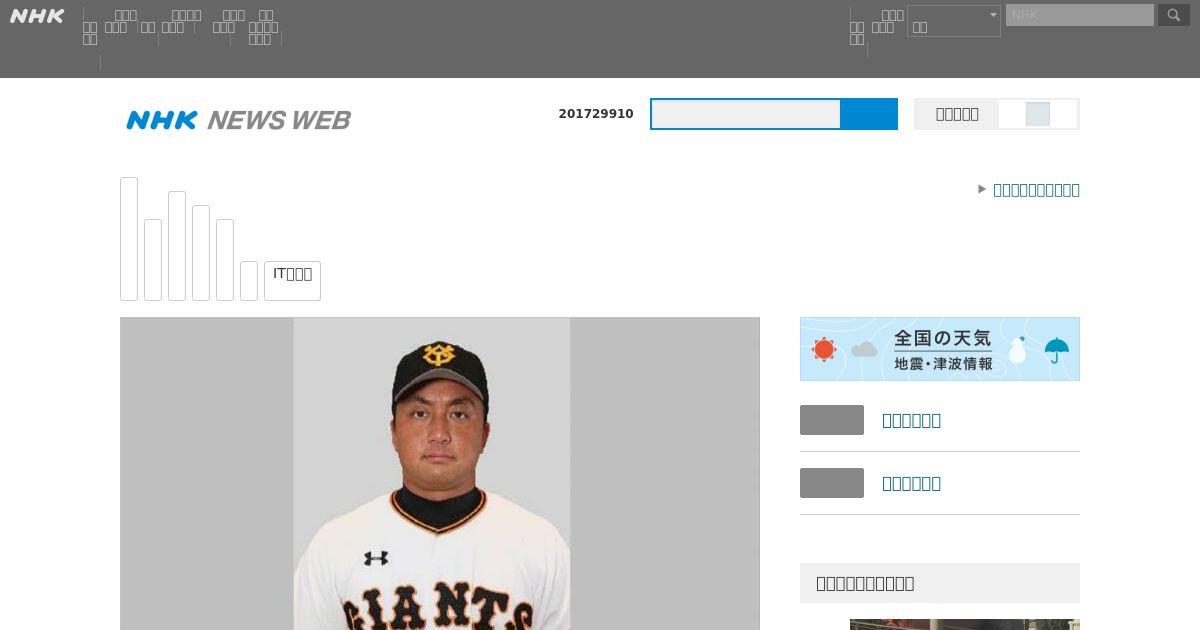The image size is (1200, 630).
Task: Click the snowman icon on weather banner
Action: tap(1018, 349)
